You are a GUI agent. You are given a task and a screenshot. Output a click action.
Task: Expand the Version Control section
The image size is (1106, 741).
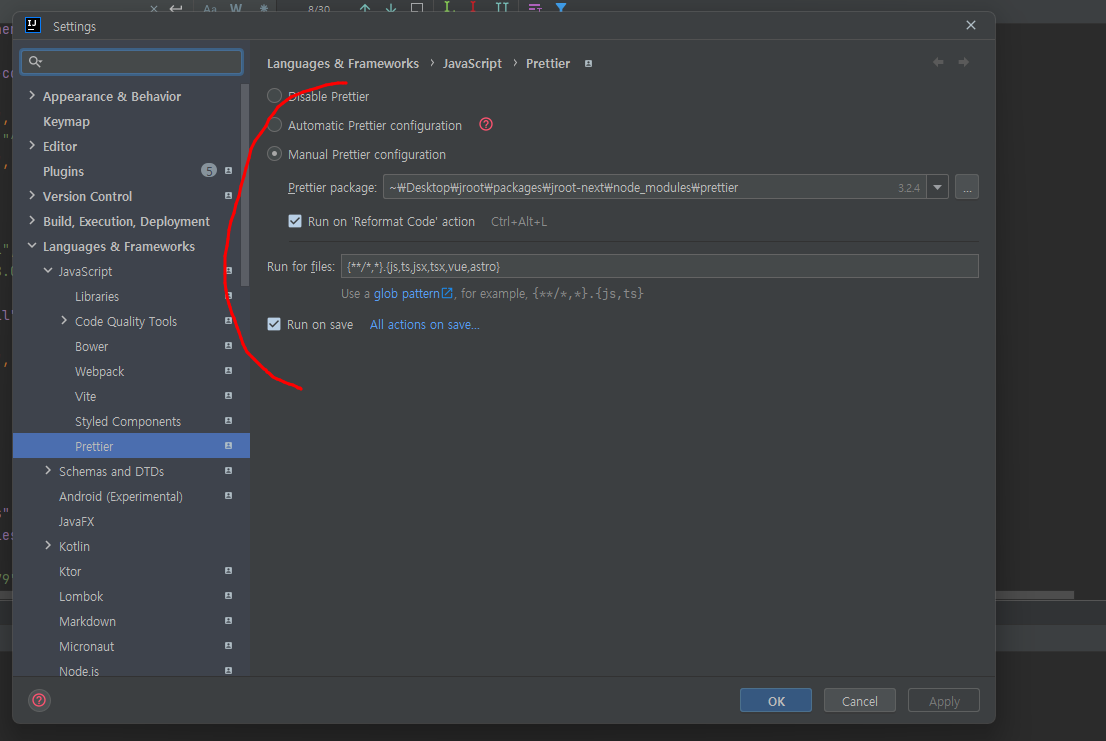pyautogui.click(x=32, y=196)
